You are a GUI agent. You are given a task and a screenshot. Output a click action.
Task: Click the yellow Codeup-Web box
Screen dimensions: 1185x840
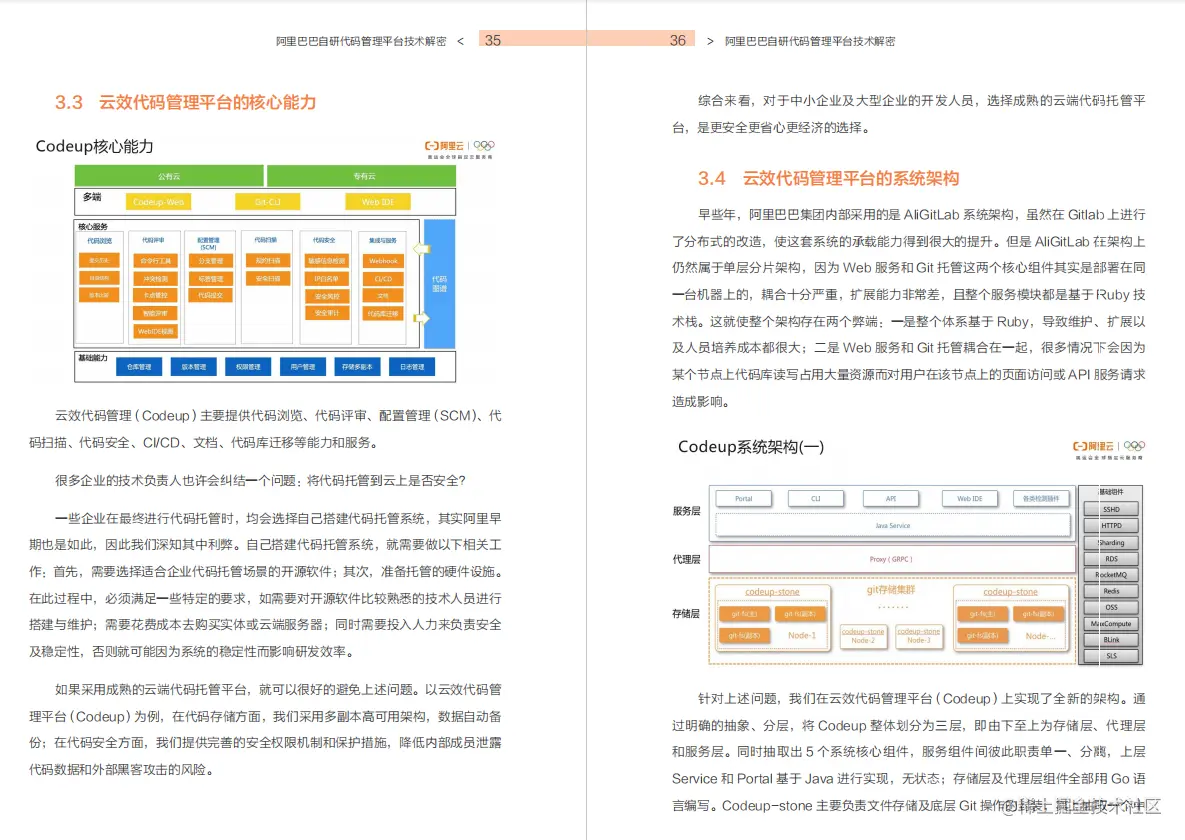point(158,202)
